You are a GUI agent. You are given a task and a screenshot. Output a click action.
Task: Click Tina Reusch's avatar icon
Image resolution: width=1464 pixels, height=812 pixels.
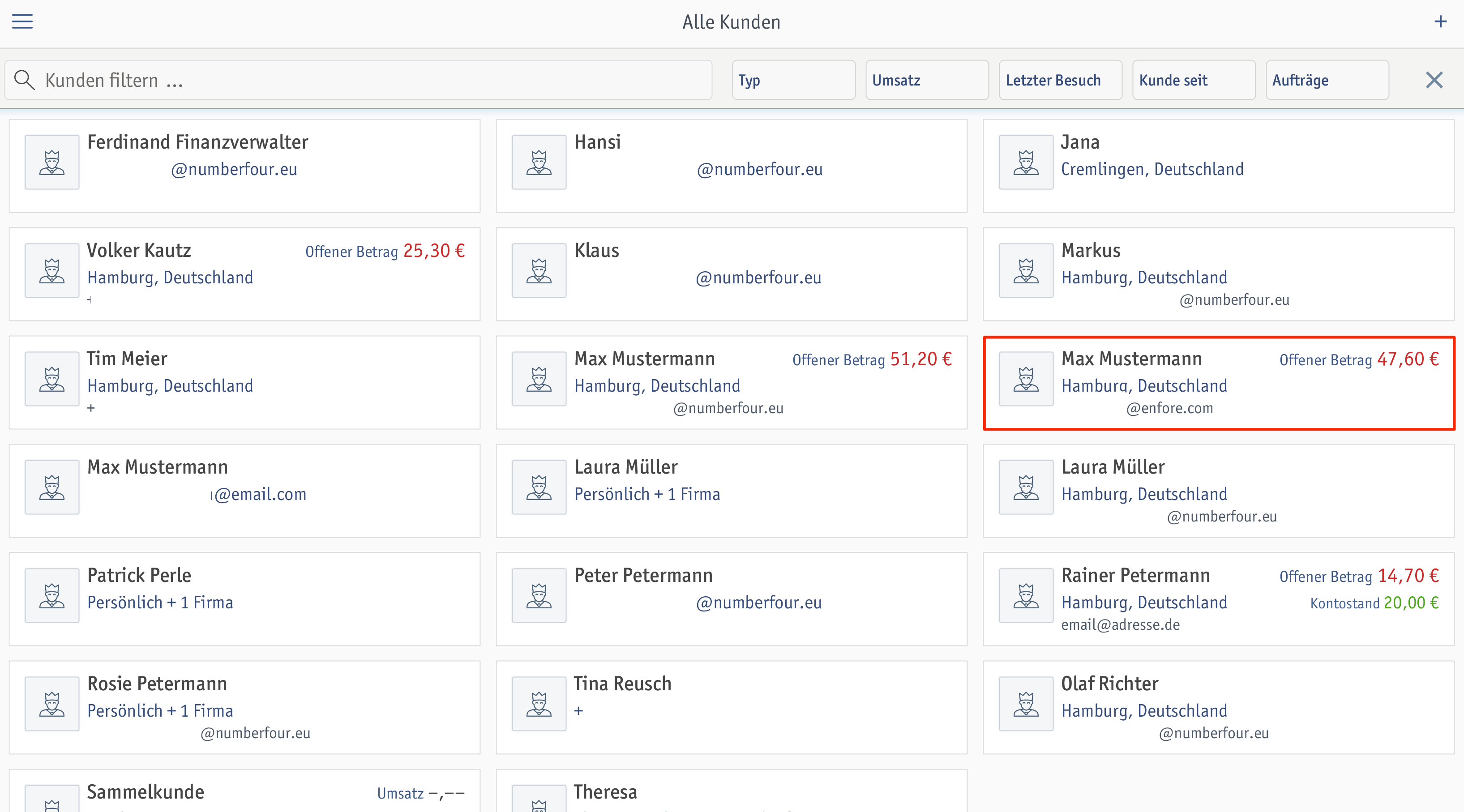539,704
